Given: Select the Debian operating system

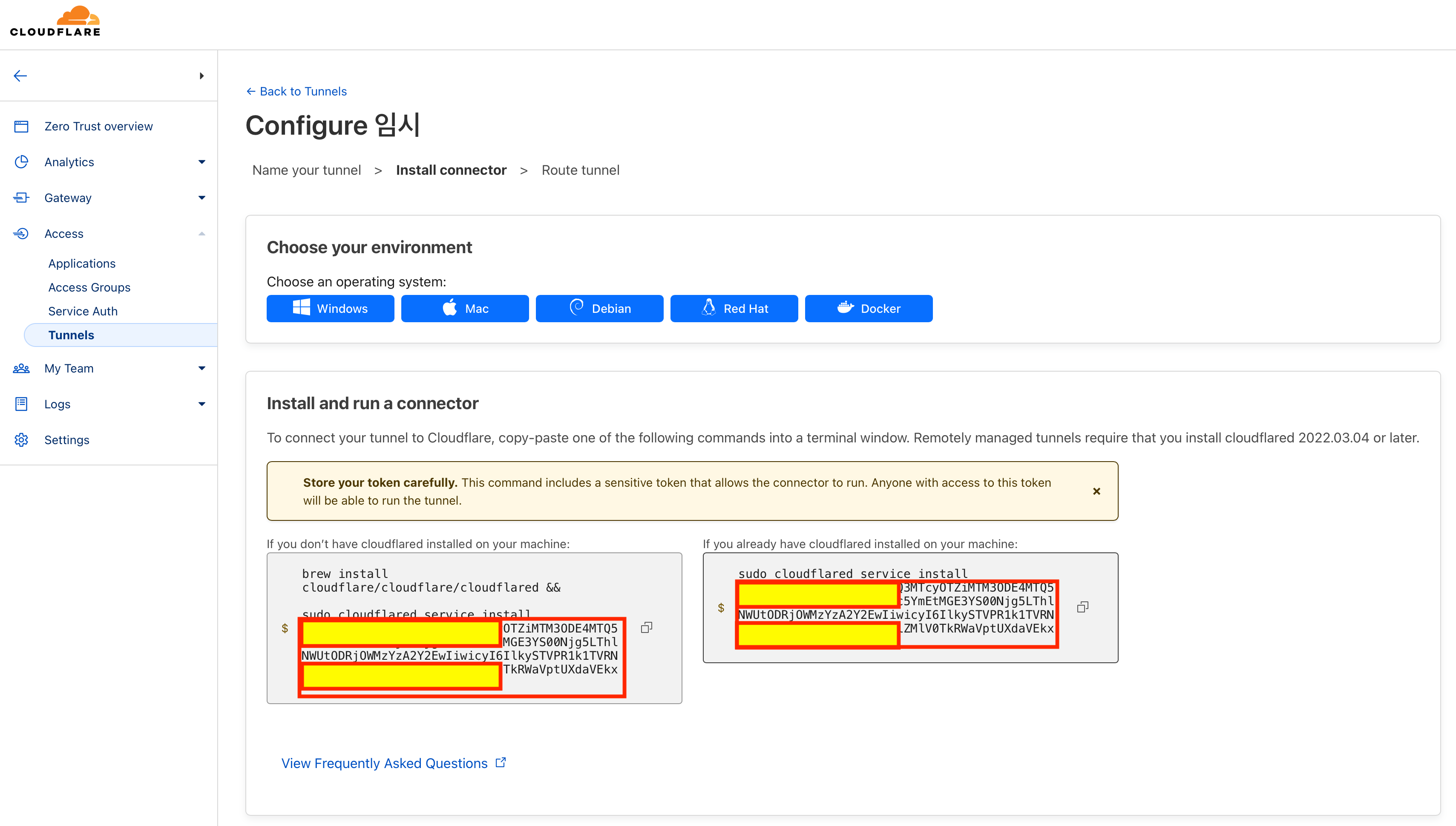Looking at the screenshot, I should [599, 309].
